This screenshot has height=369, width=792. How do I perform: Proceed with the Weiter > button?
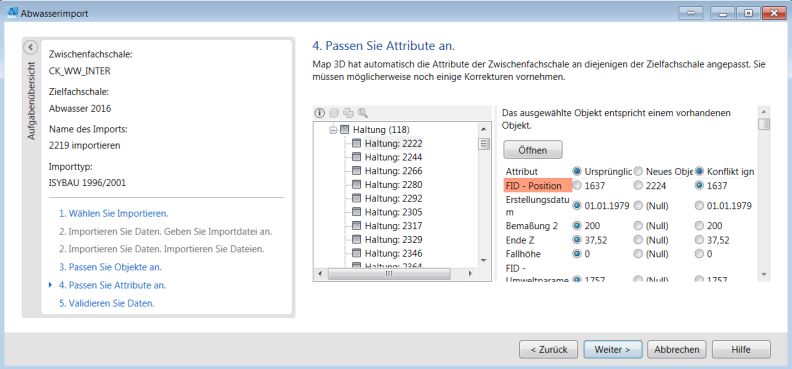point(613,349)
